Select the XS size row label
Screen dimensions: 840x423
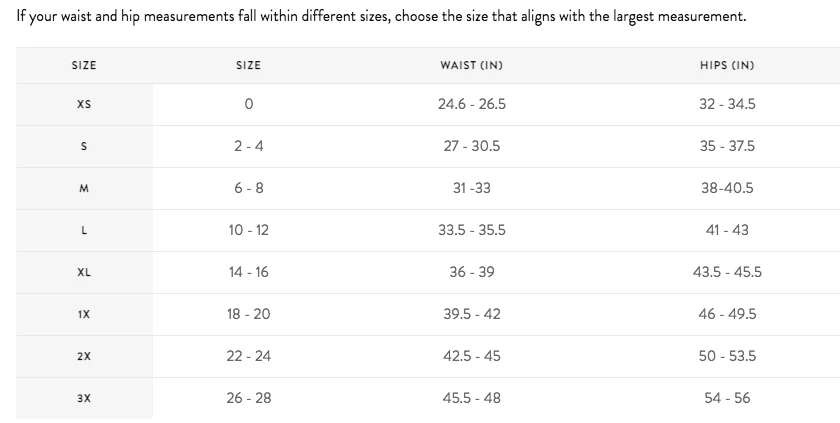(x=84, y=104)
